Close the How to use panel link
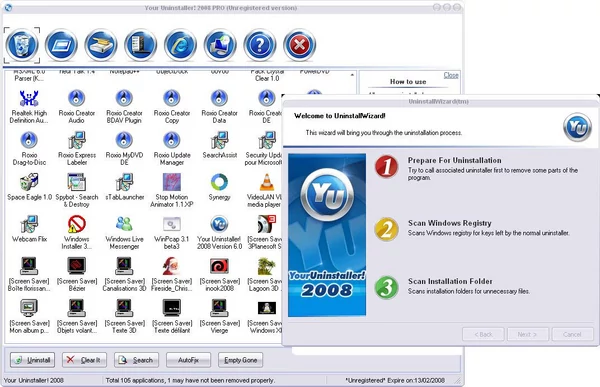The width and height of the screenshot is (600, 387). [451, 75]
